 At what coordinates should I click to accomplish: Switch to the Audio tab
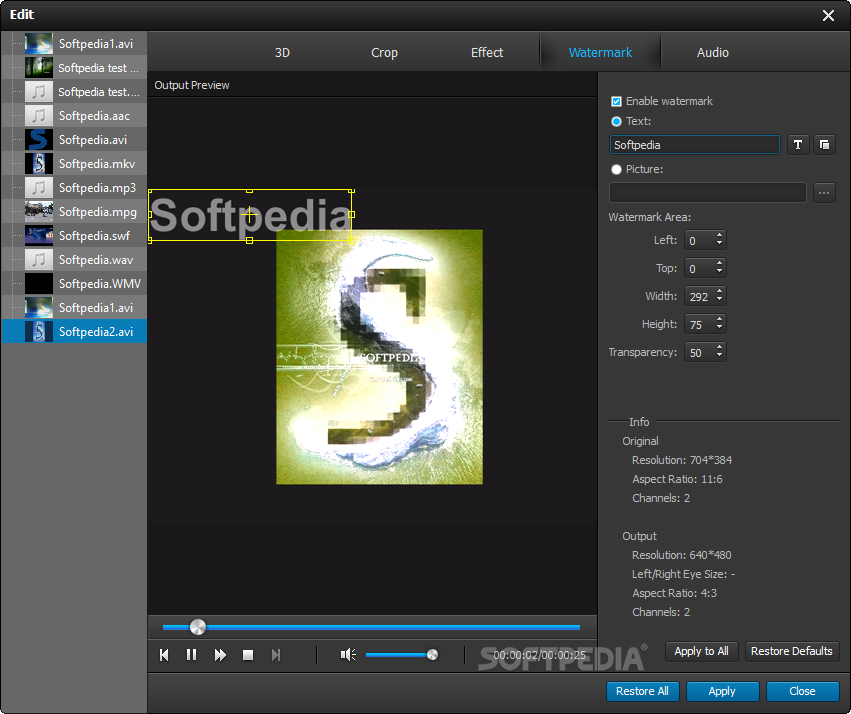pyautogui.click(x=713, y=53)
